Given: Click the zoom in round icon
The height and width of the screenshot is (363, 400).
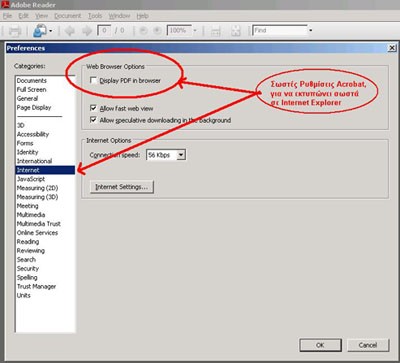Looking at the screenshot, I should pyautogui.click(x=157, y=31).
